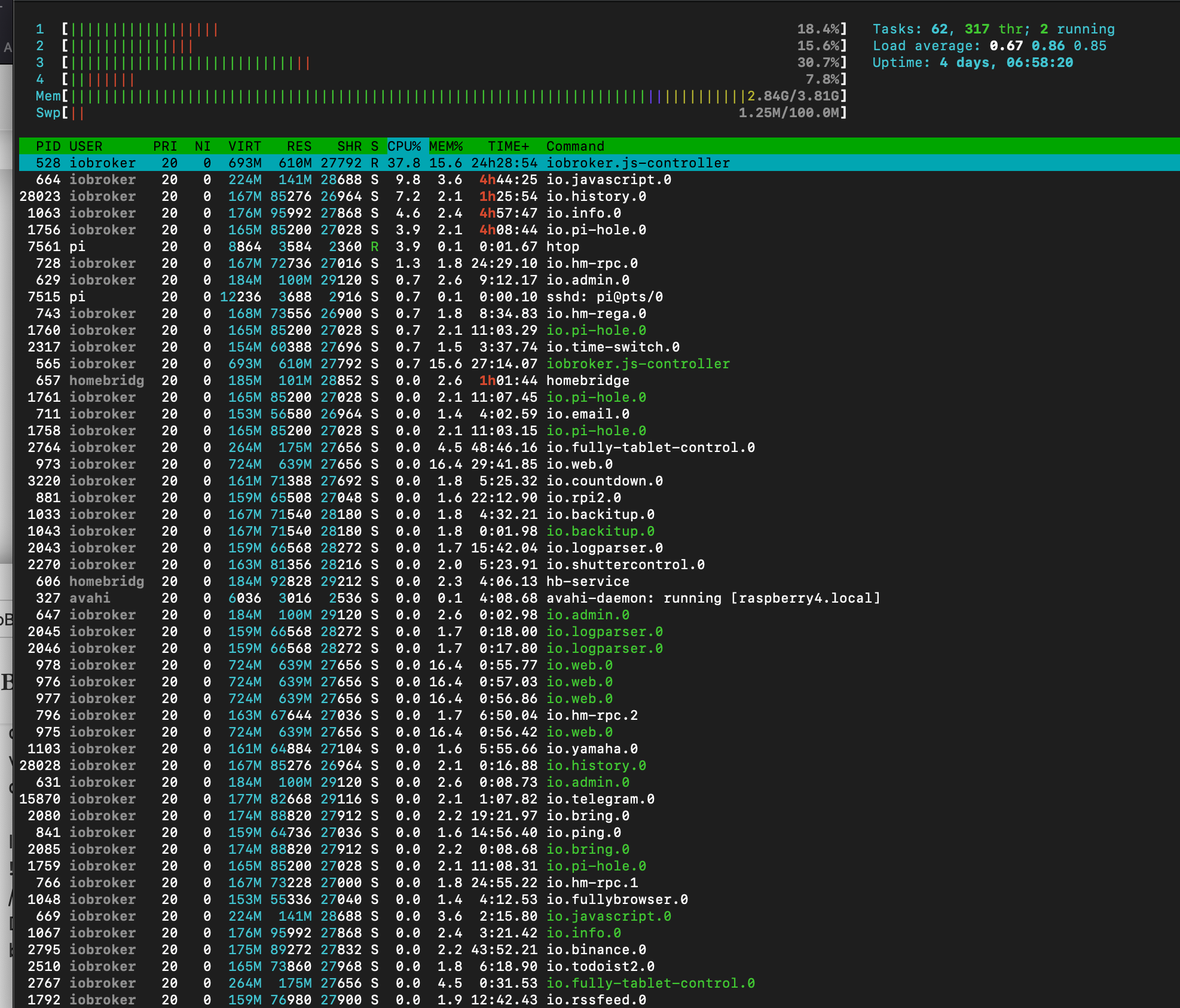Select the sshd pi@pts/0 process row
1180x1008 pixels.
tap(604, 297)
